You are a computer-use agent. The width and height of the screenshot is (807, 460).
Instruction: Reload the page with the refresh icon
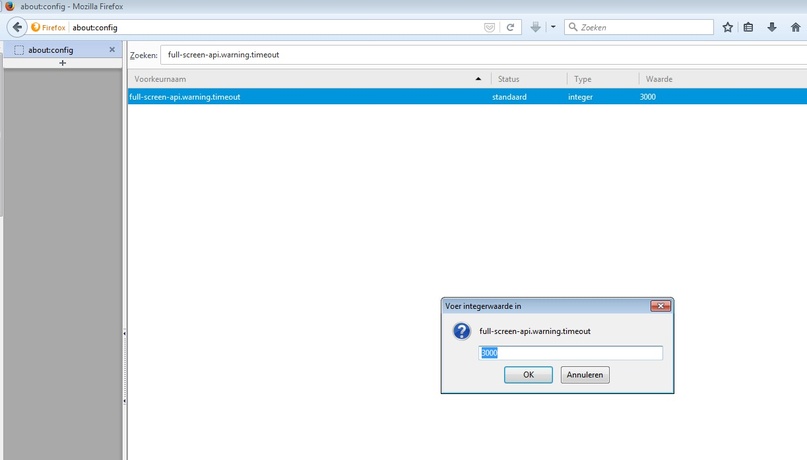[510, 27]
